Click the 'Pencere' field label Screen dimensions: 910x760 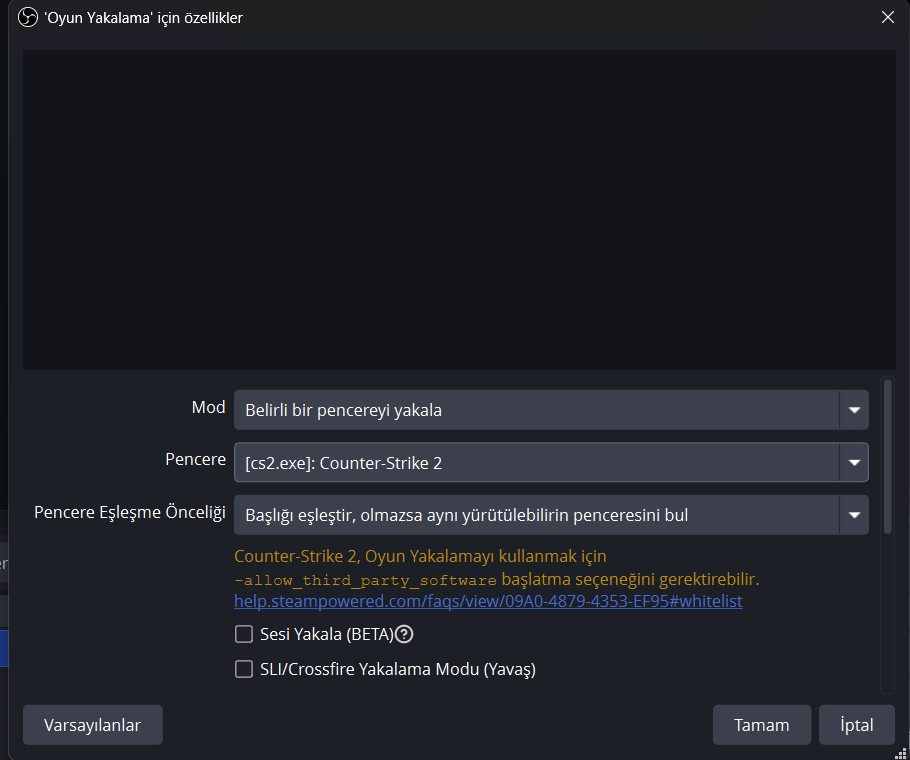click(x=195, y=460)
